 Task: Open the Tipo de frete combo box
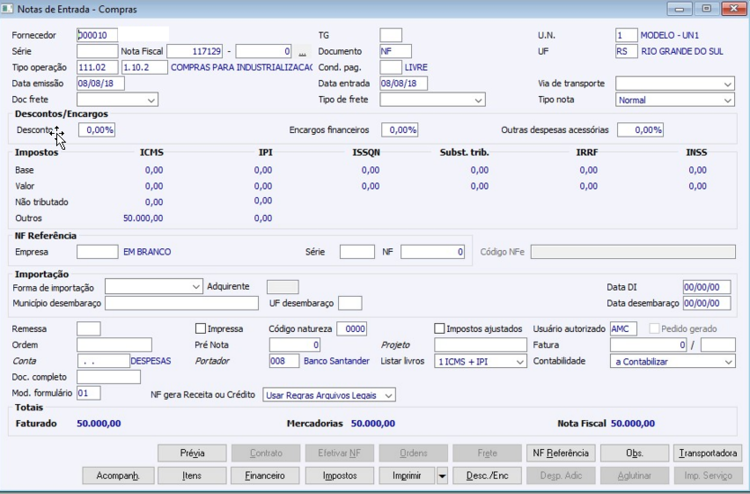[x=432, y=99]
